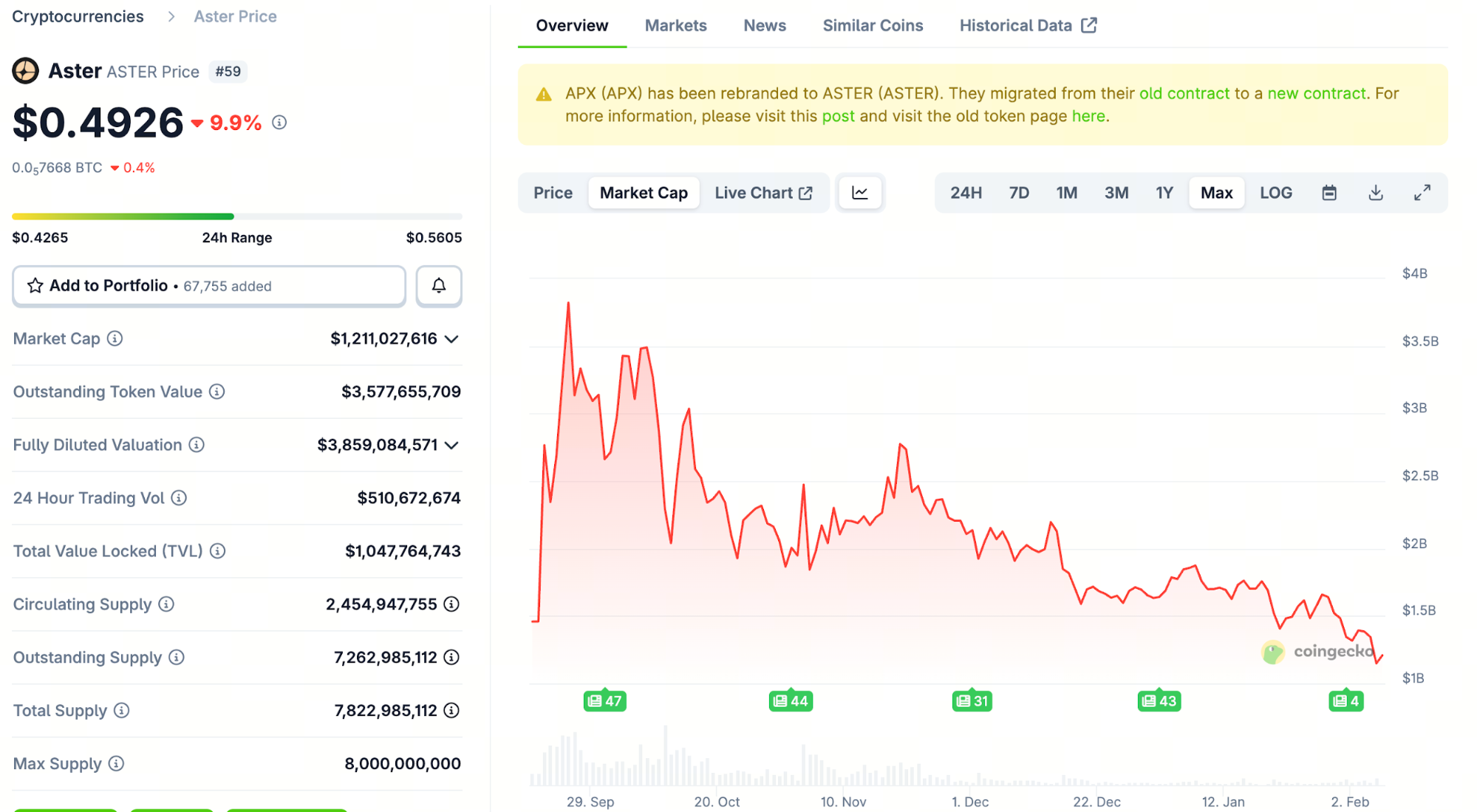
Task: Select the chart style icon next to Live Chart
Action: click(859, 192)
